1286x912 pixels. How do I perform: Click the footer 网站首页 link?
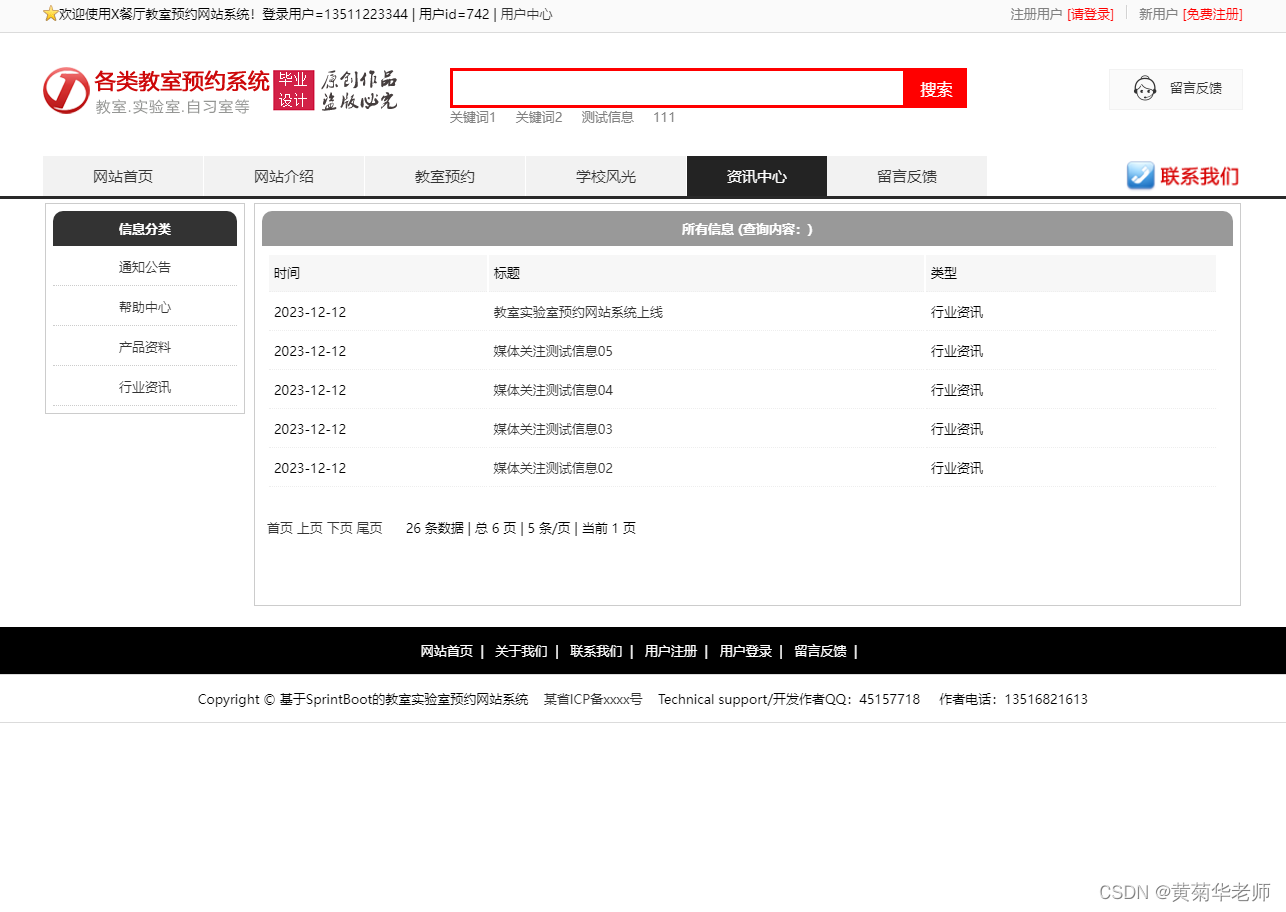(446, 651)
